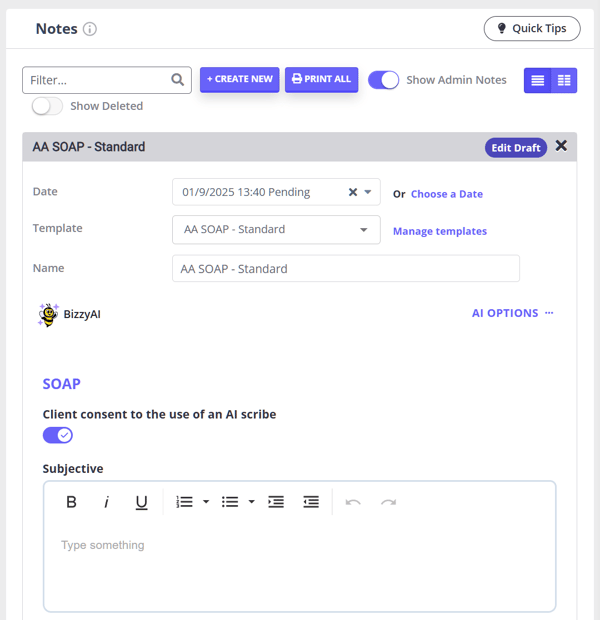Screen dimensions: 600x620
Task: Switch to the compact list view
Action: tap(538, 80)
